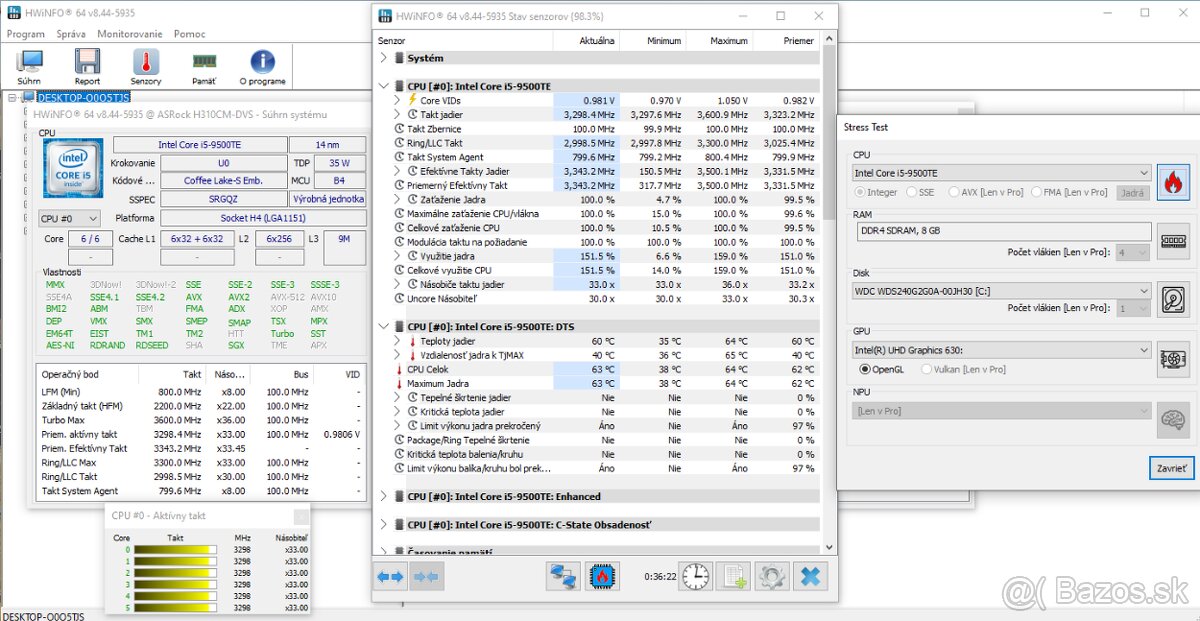Expand the Systém sensor group

pos(383,58)
